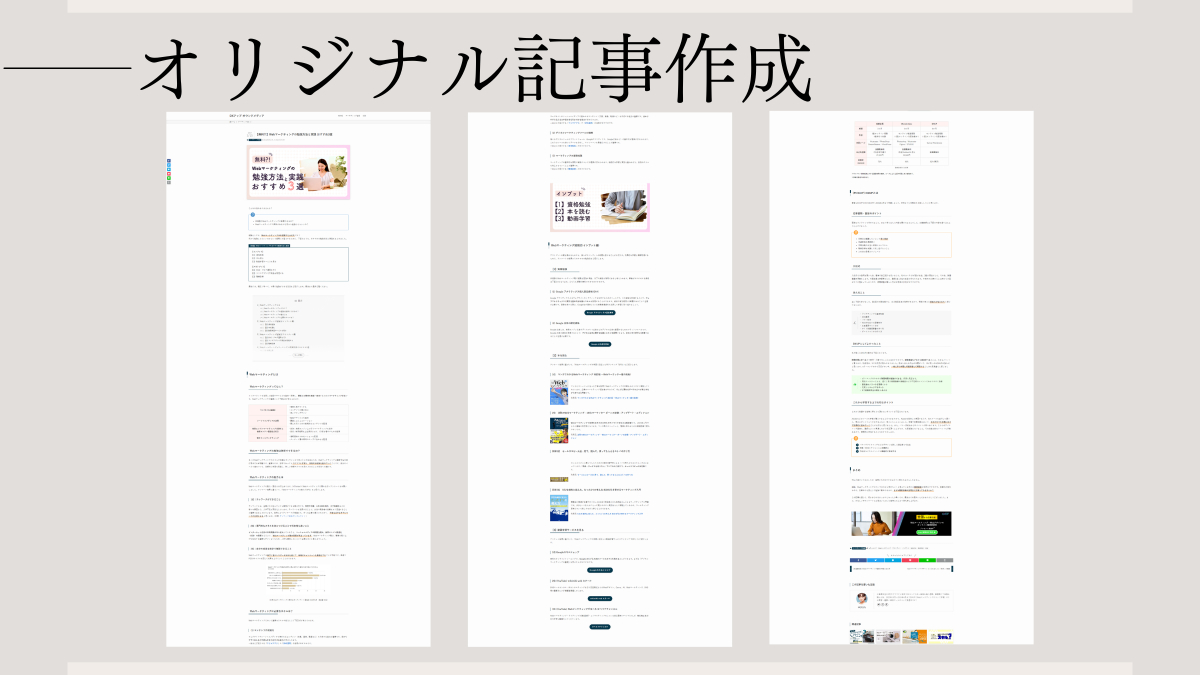
Task: Click the Facebook icon in floating left share bar
Action: (169, 161)
